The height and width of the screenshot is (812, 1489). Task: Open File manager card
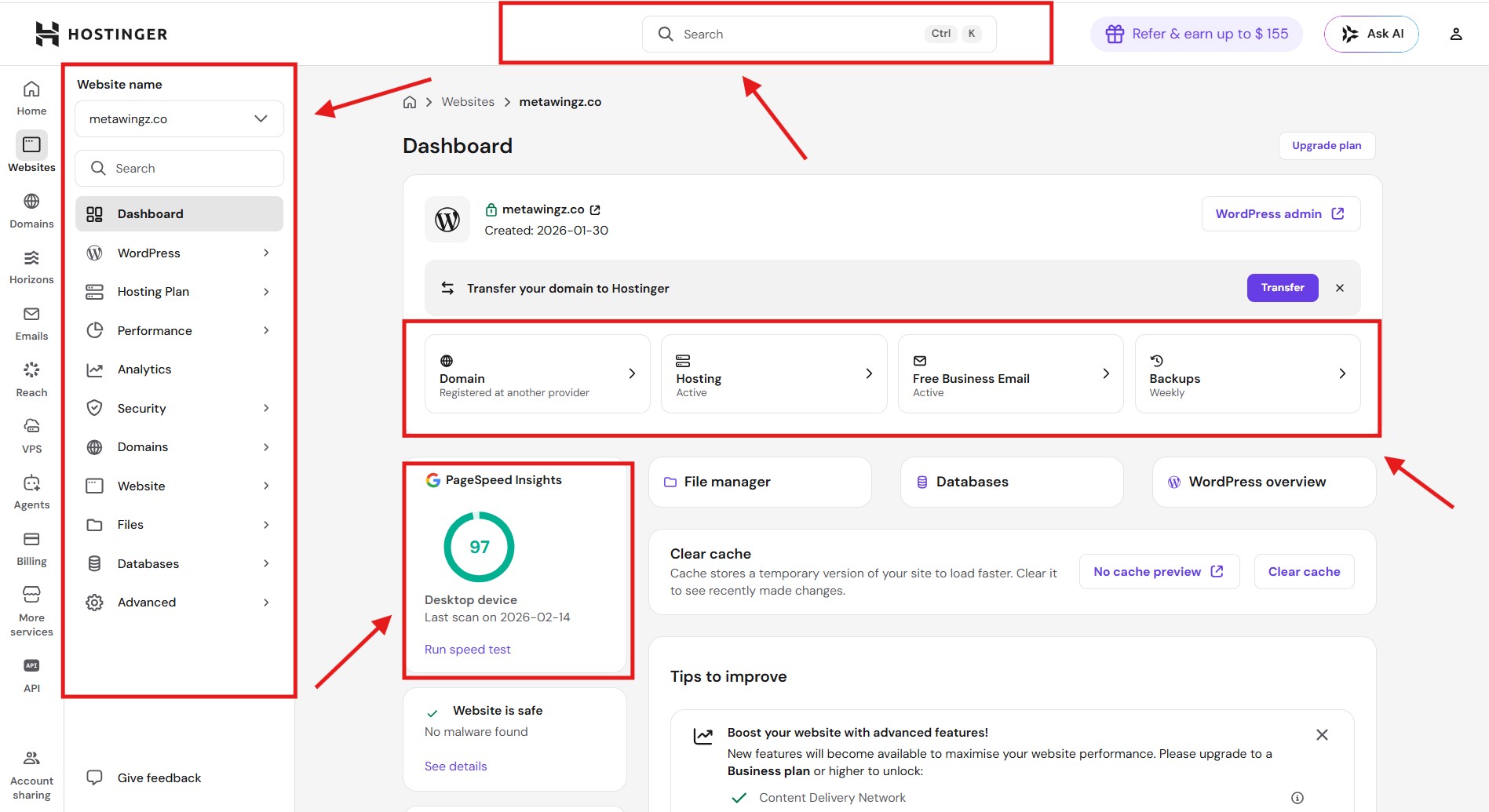click(760, 482)
